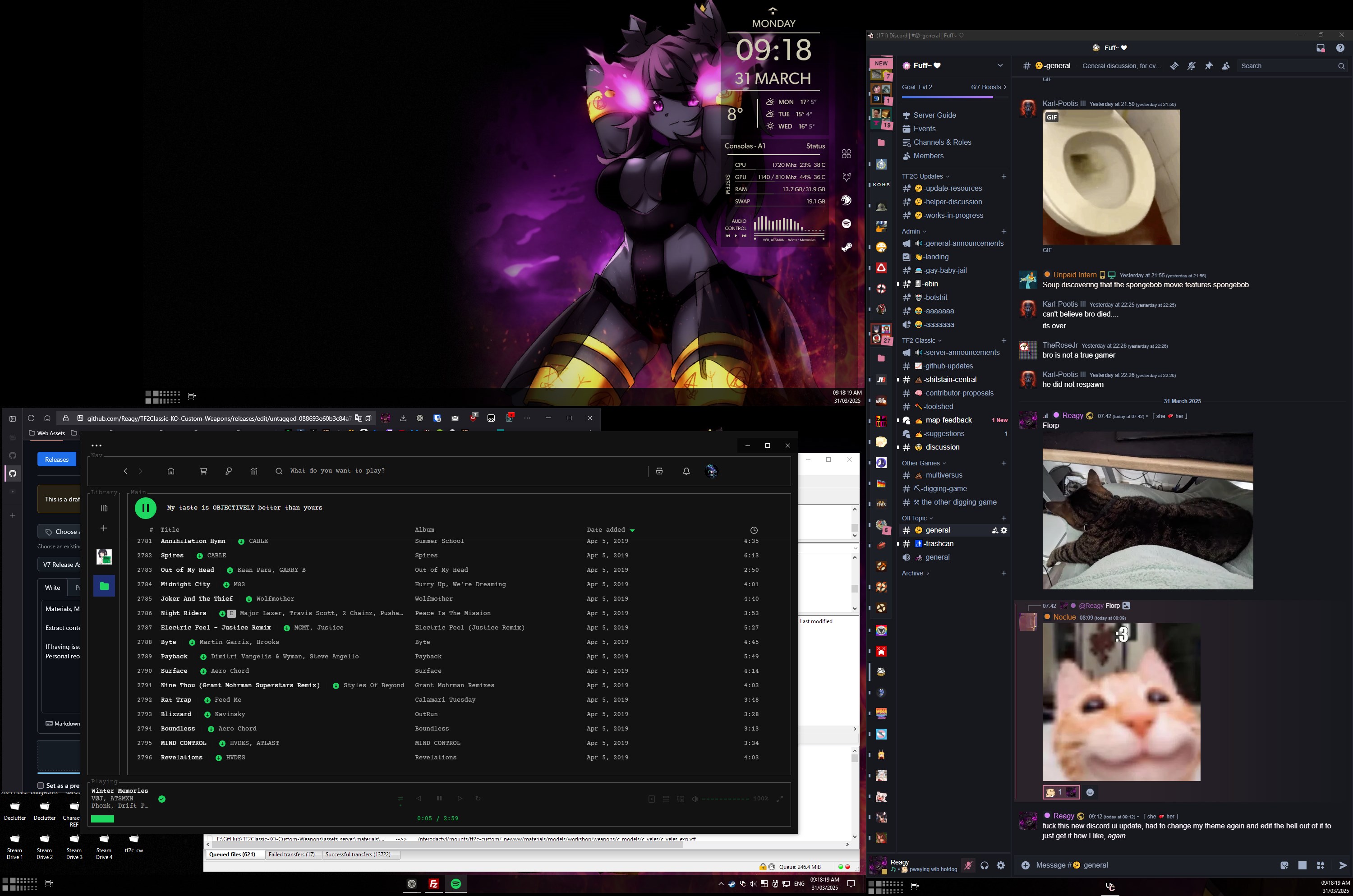1353x896 pixels.
Task: Click the Spotify volume slider
Action: coord(725,799)
